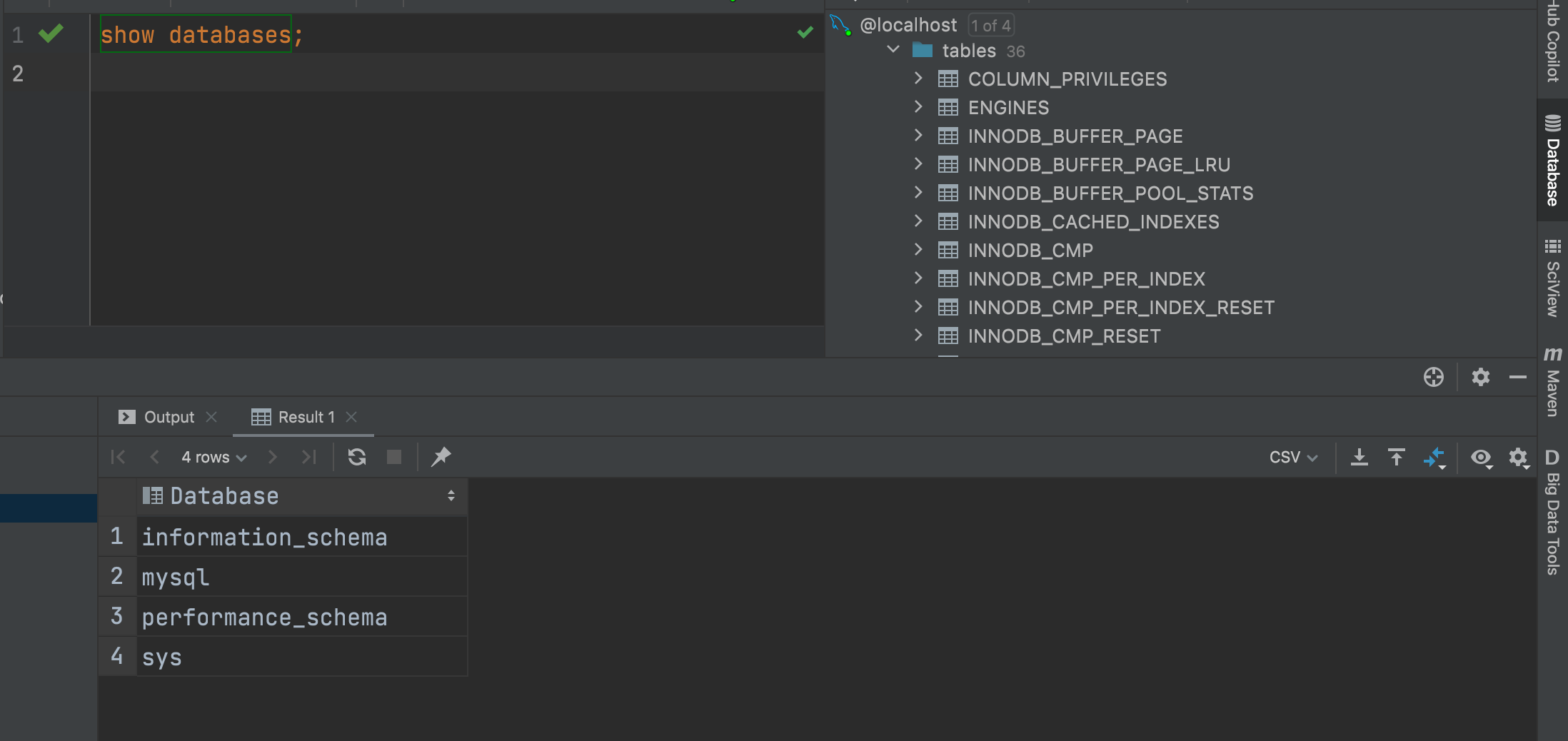1568x741 pixels.
Task: Expand the INNODB_CMP_PER_INDEX_RESET node
Action: tap(919, 307)
